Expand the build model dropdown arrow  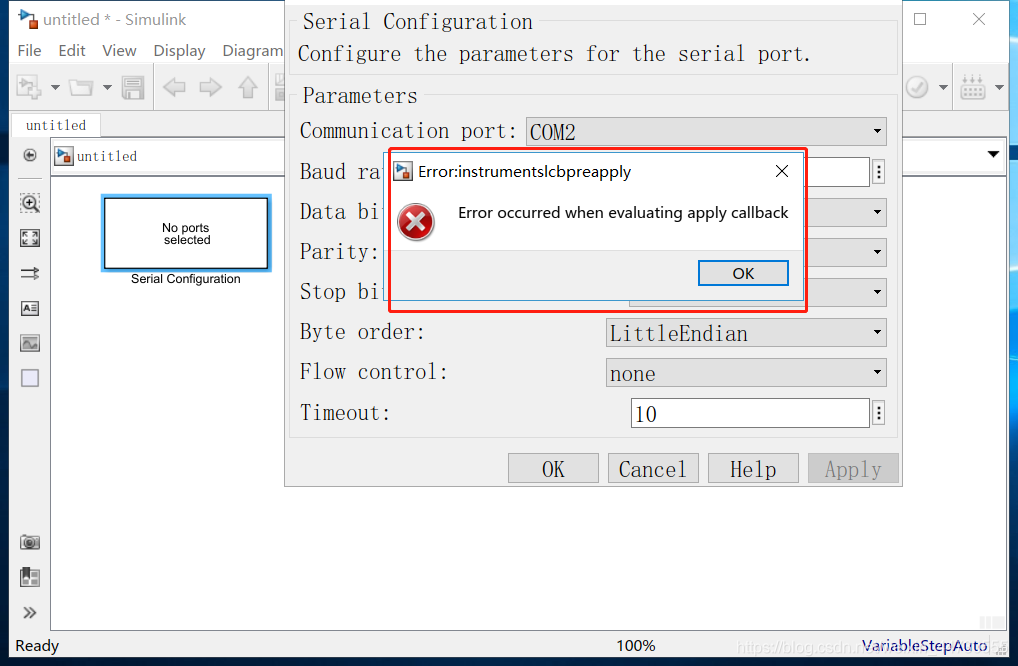(999, 87)
